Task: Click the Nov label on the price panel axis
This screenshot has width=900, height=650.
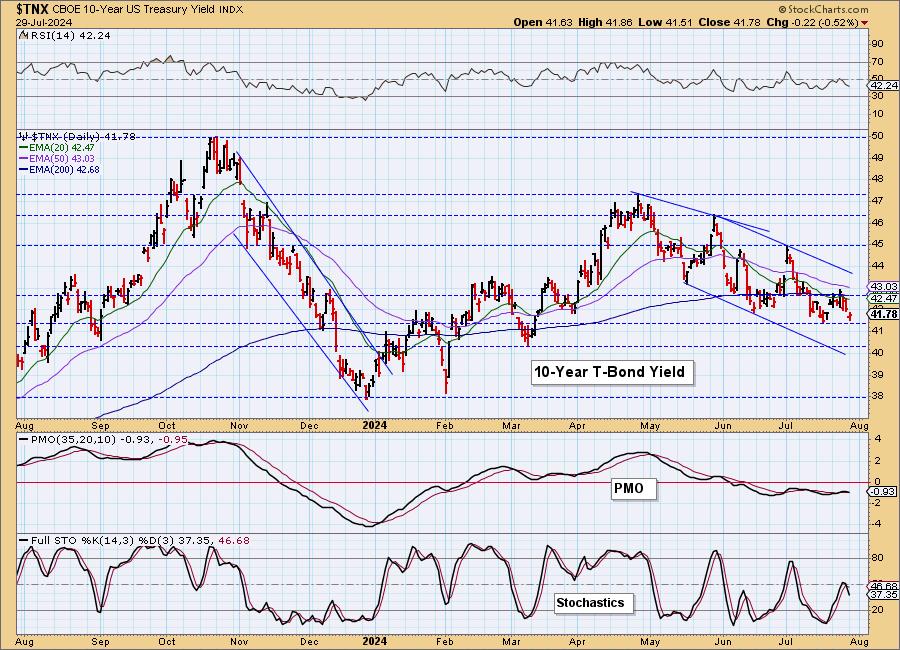Action: point(239,425)
